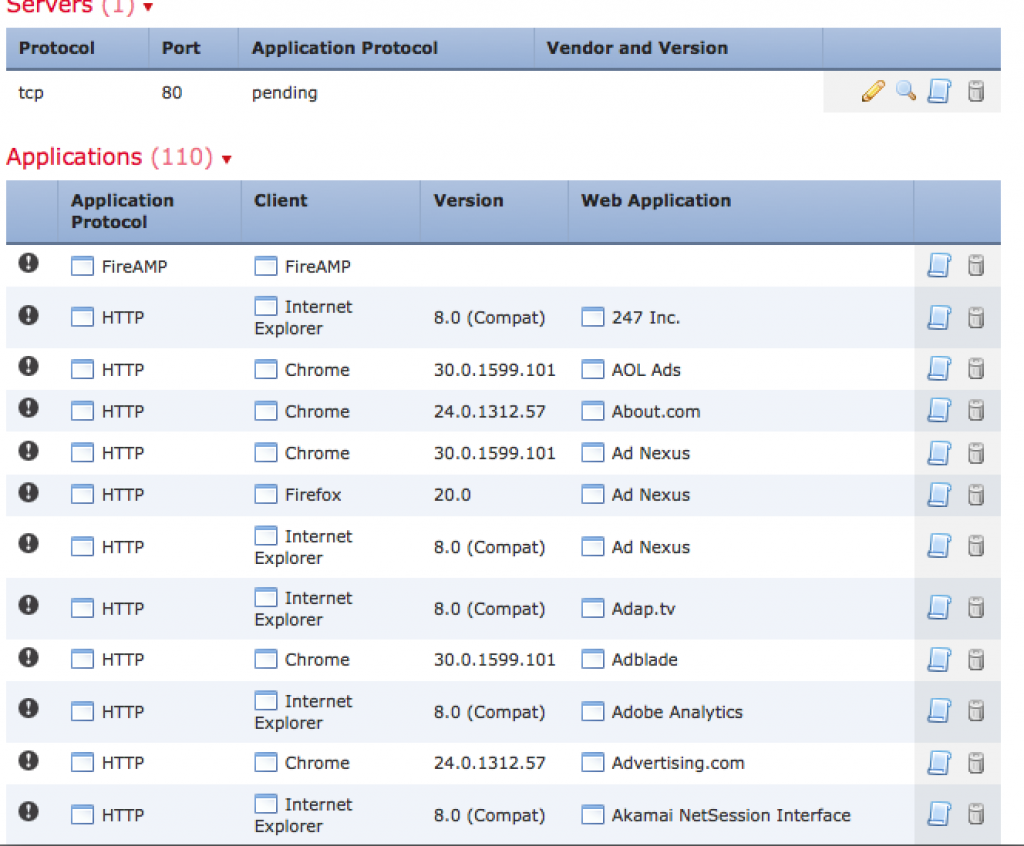
Task: Click the Web Application column header
Action: (656, 200)
